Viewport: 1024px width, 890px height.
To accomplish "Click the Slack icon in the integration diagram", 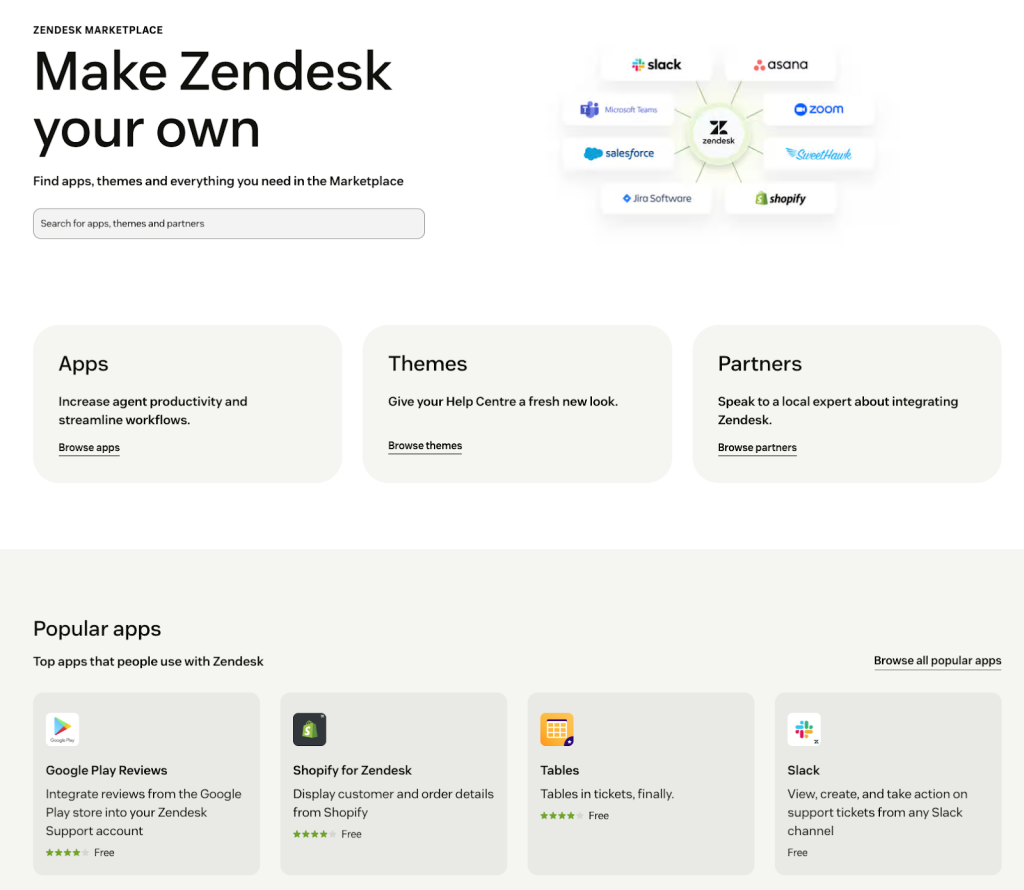I will 657,63.
